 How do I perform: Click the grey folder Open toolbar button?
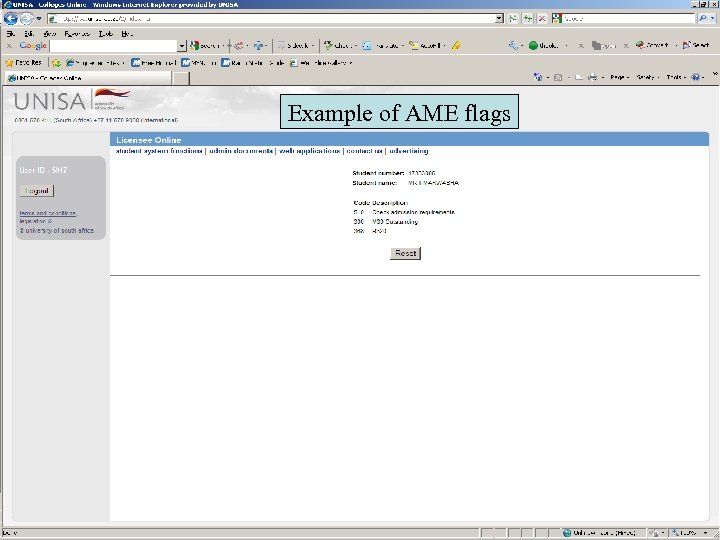tap(604, 45)
